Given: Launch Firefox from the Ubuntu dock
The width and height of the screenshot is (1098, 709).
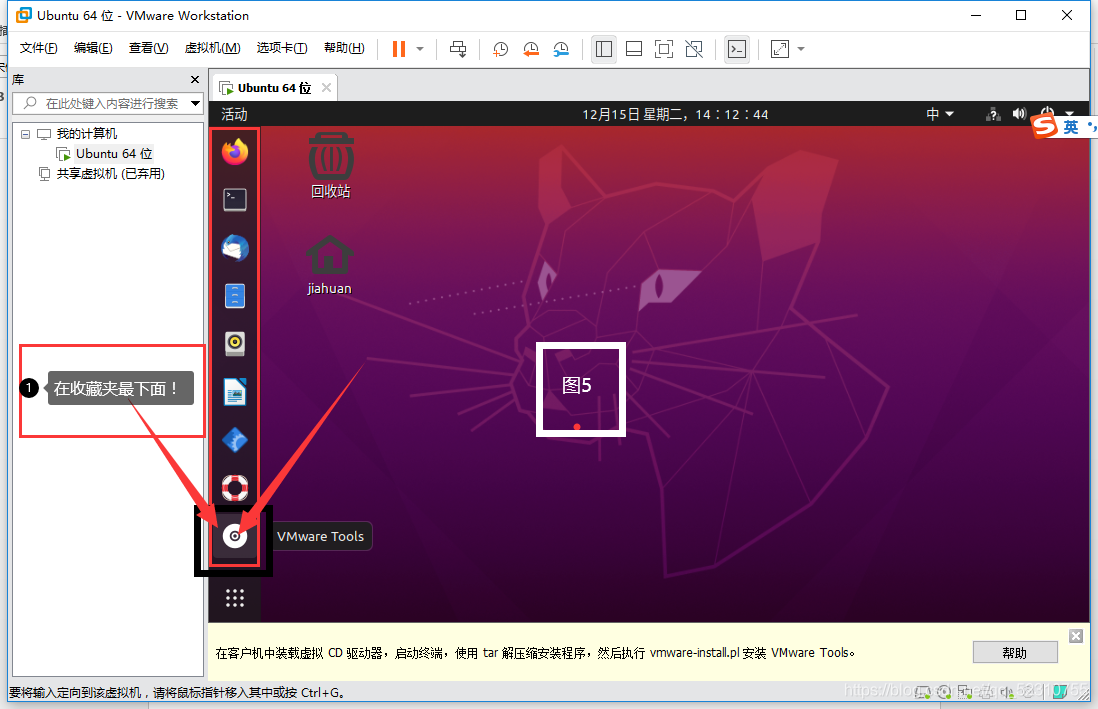Looking at the screenshot, I should click(234, 151).
